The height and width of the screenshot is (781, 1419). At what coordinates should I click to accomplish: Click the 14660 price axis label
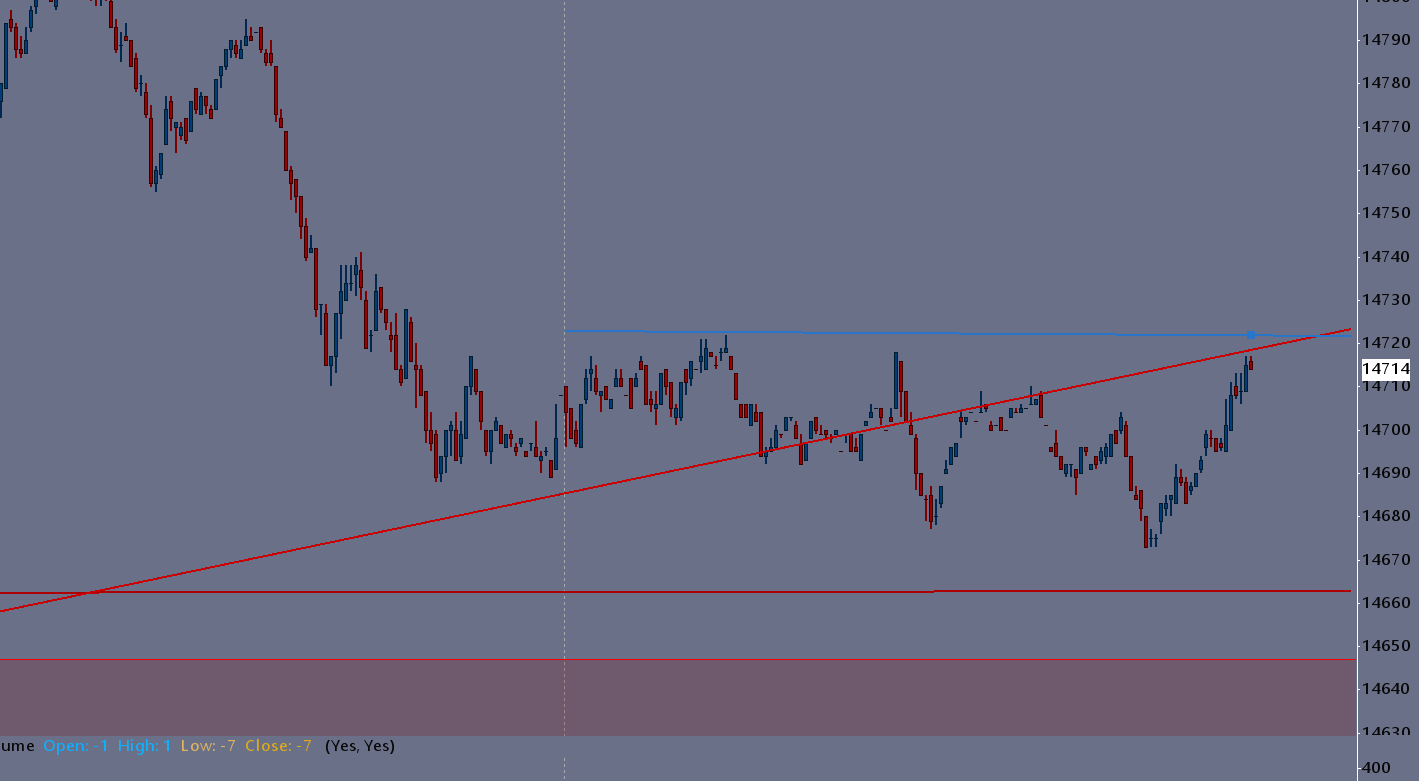tap(1386, 603)
